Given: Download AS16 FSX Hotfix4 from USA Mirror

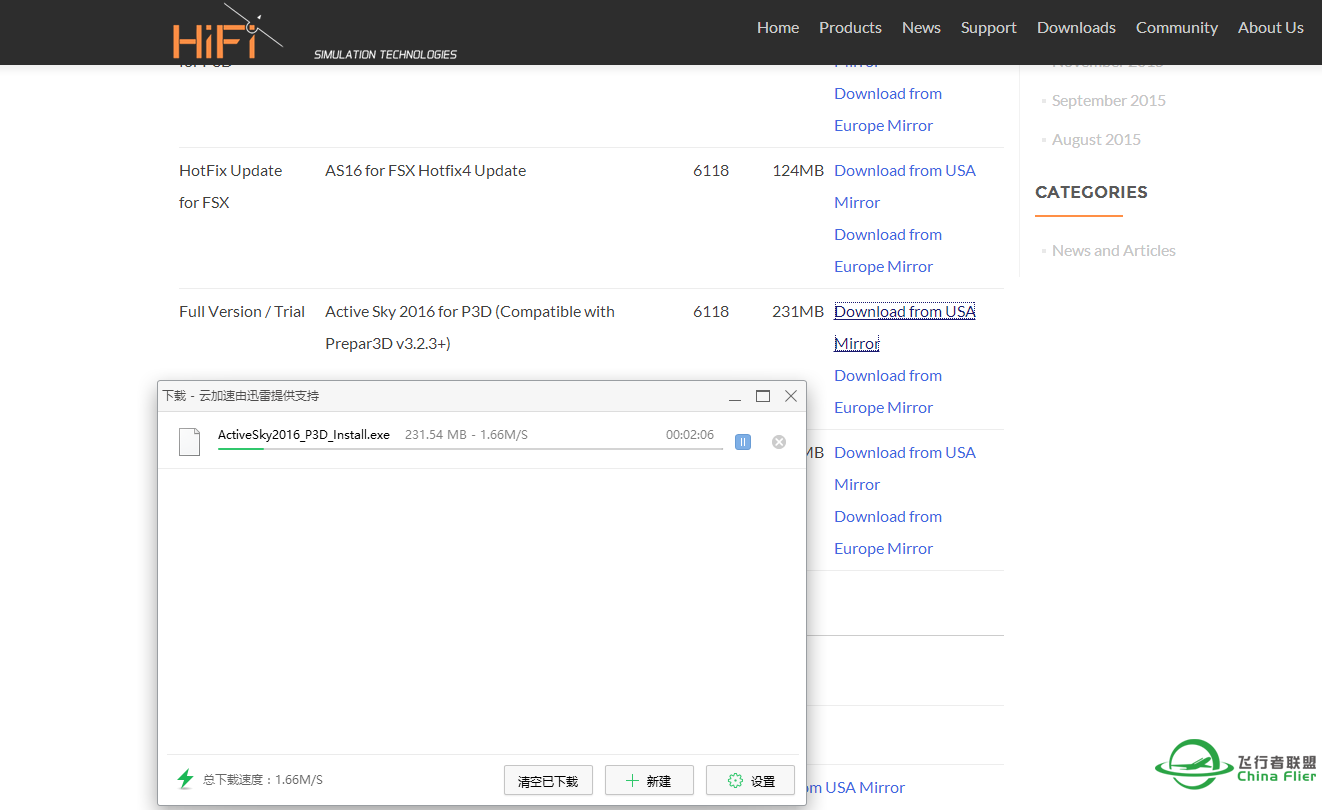Looking at the screenshot, I should (x=905, y=186).
